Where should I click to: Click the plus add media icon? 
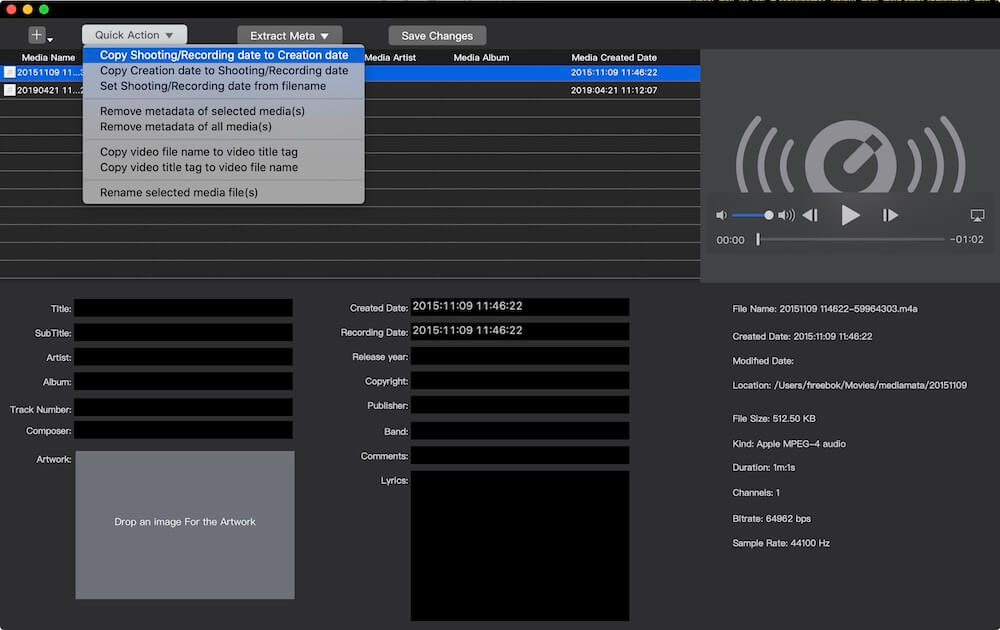point(37,35)
